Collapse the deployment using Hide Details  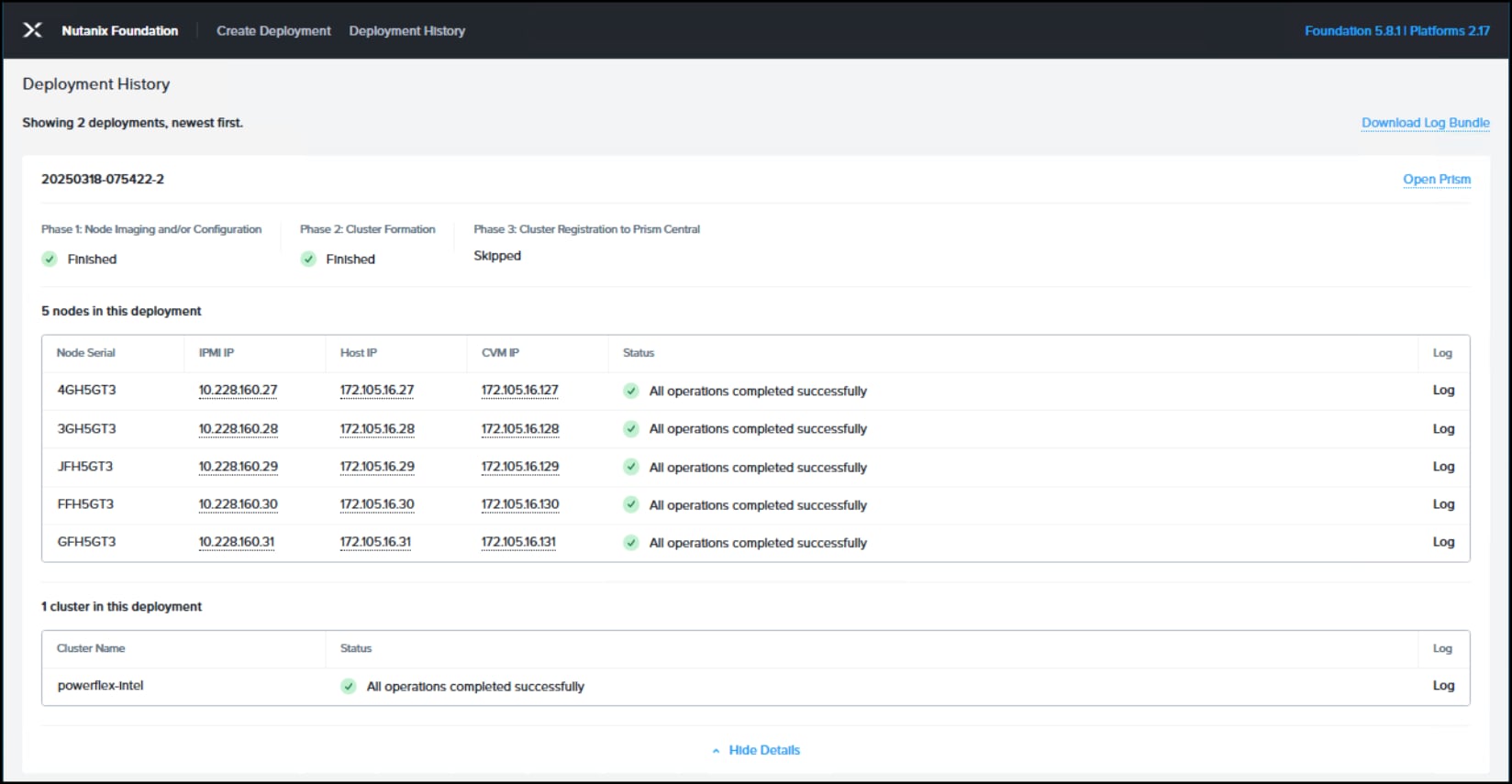tap(756, 750)
